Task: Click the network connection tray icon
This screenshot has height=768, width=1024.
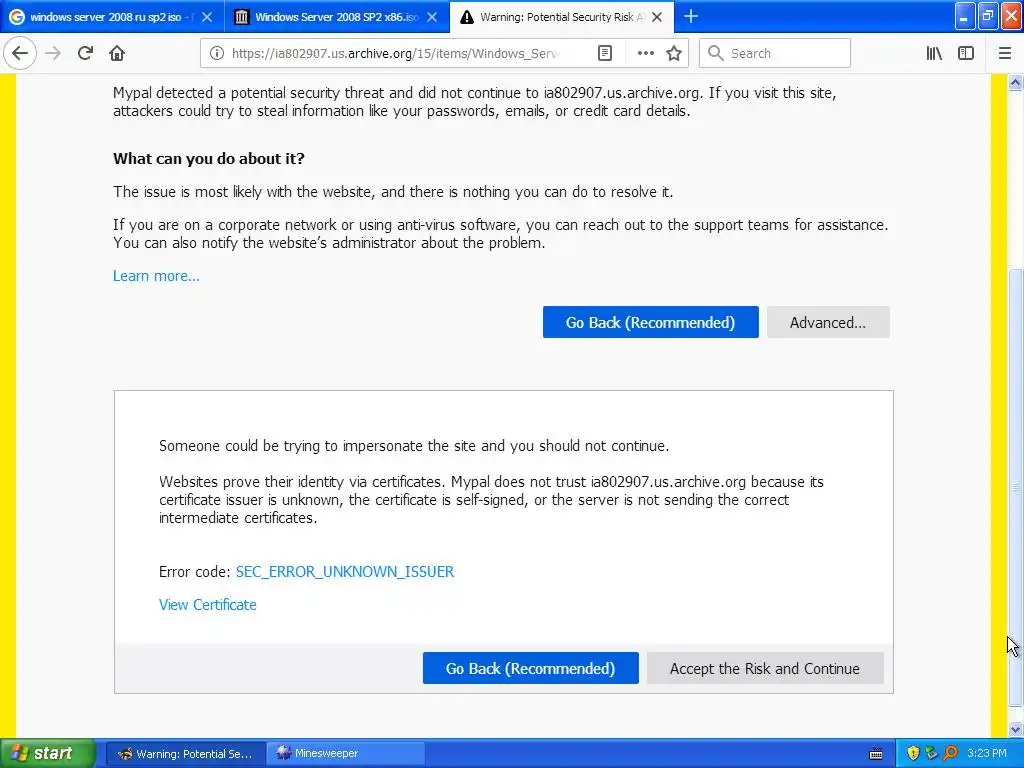Action: tap(931, 753)
